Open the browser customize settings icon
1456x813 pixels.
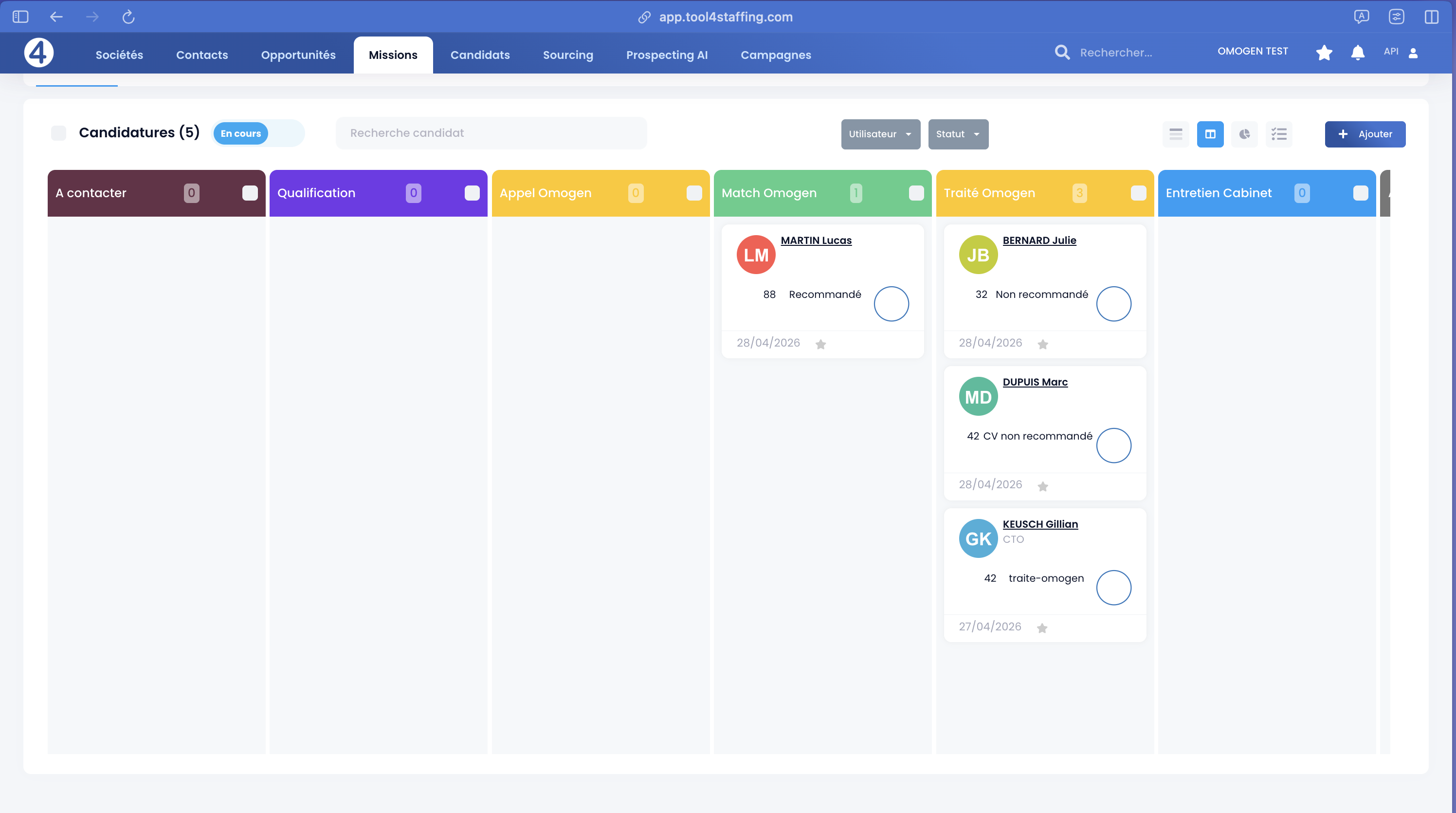pos(1396,17)
